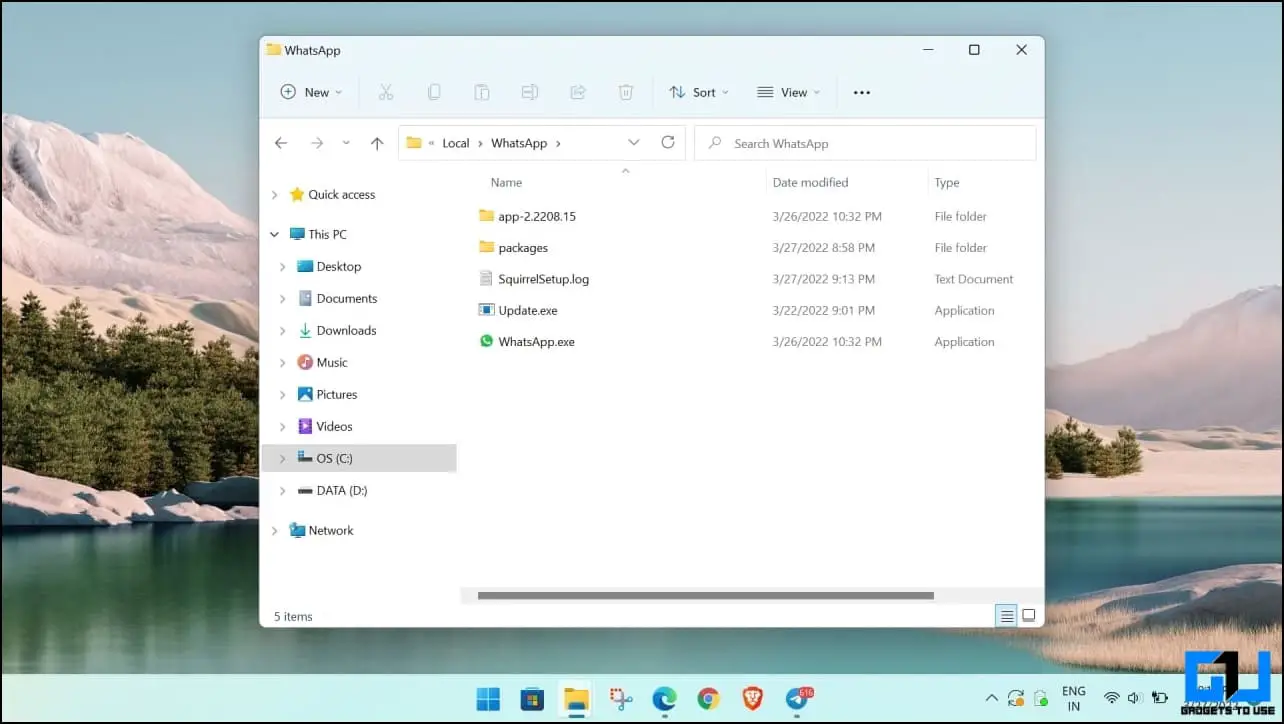Open the Sort dropdown menu
The height and width of the screenshot is (724, 1284).
coord(699,92)
